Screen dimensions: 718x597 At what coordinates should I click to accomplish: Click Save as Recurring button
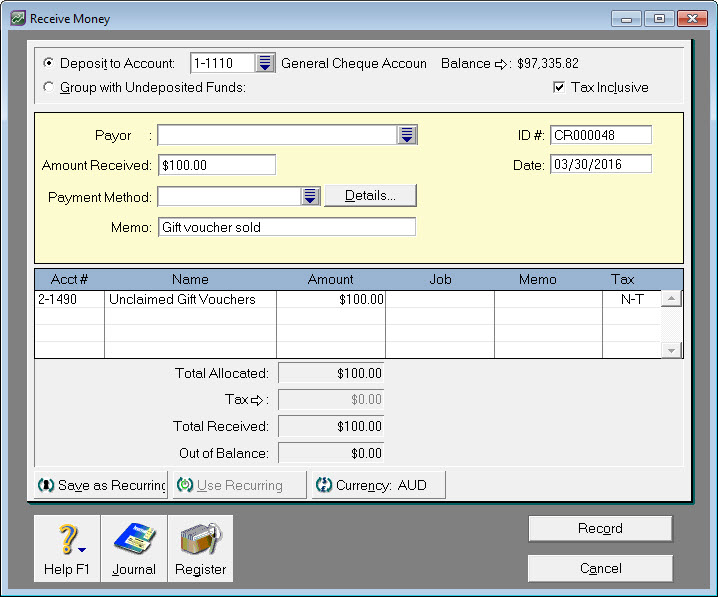coord(101,485)
